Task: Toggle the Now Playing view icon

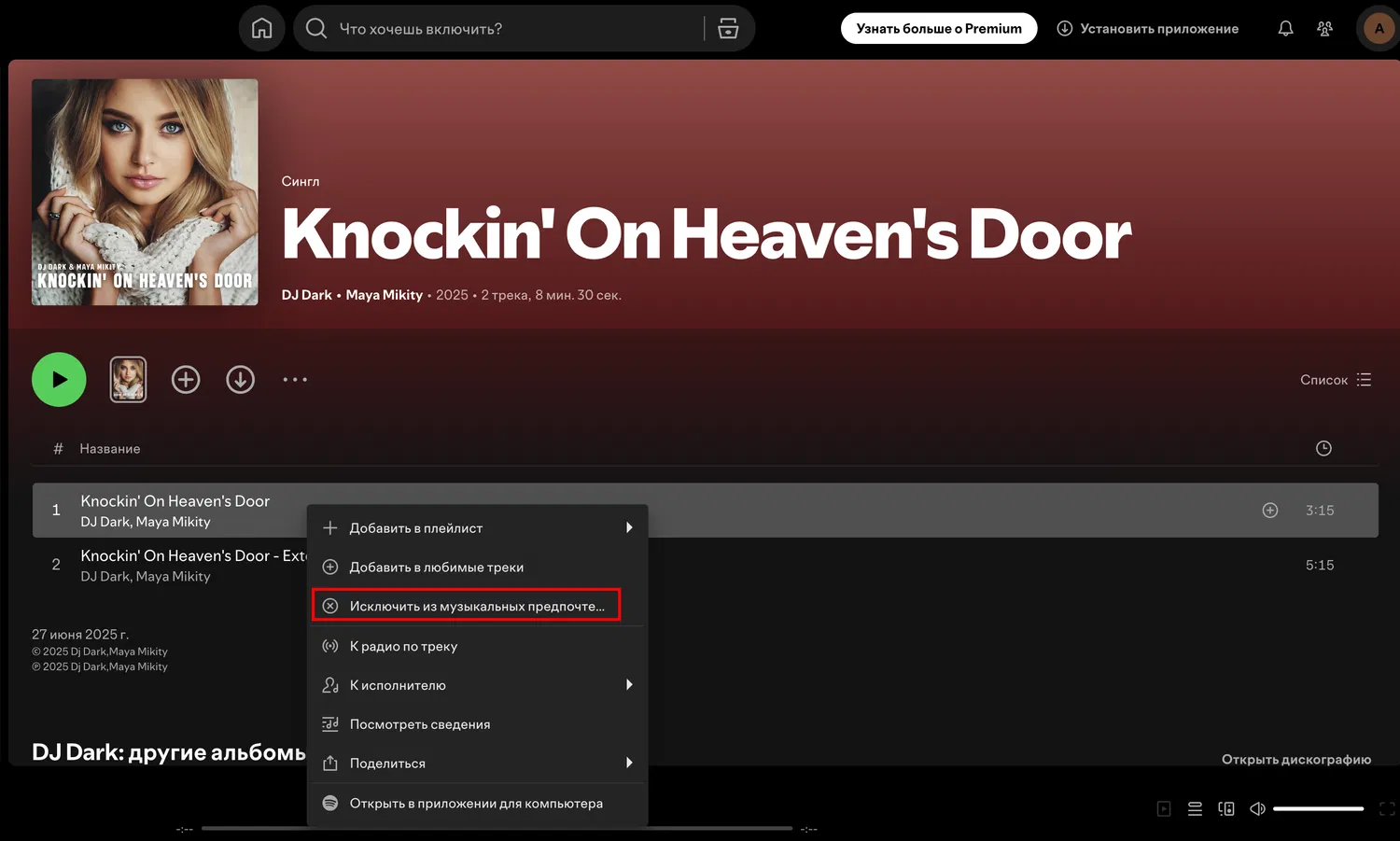Action: pos(1164,809)
